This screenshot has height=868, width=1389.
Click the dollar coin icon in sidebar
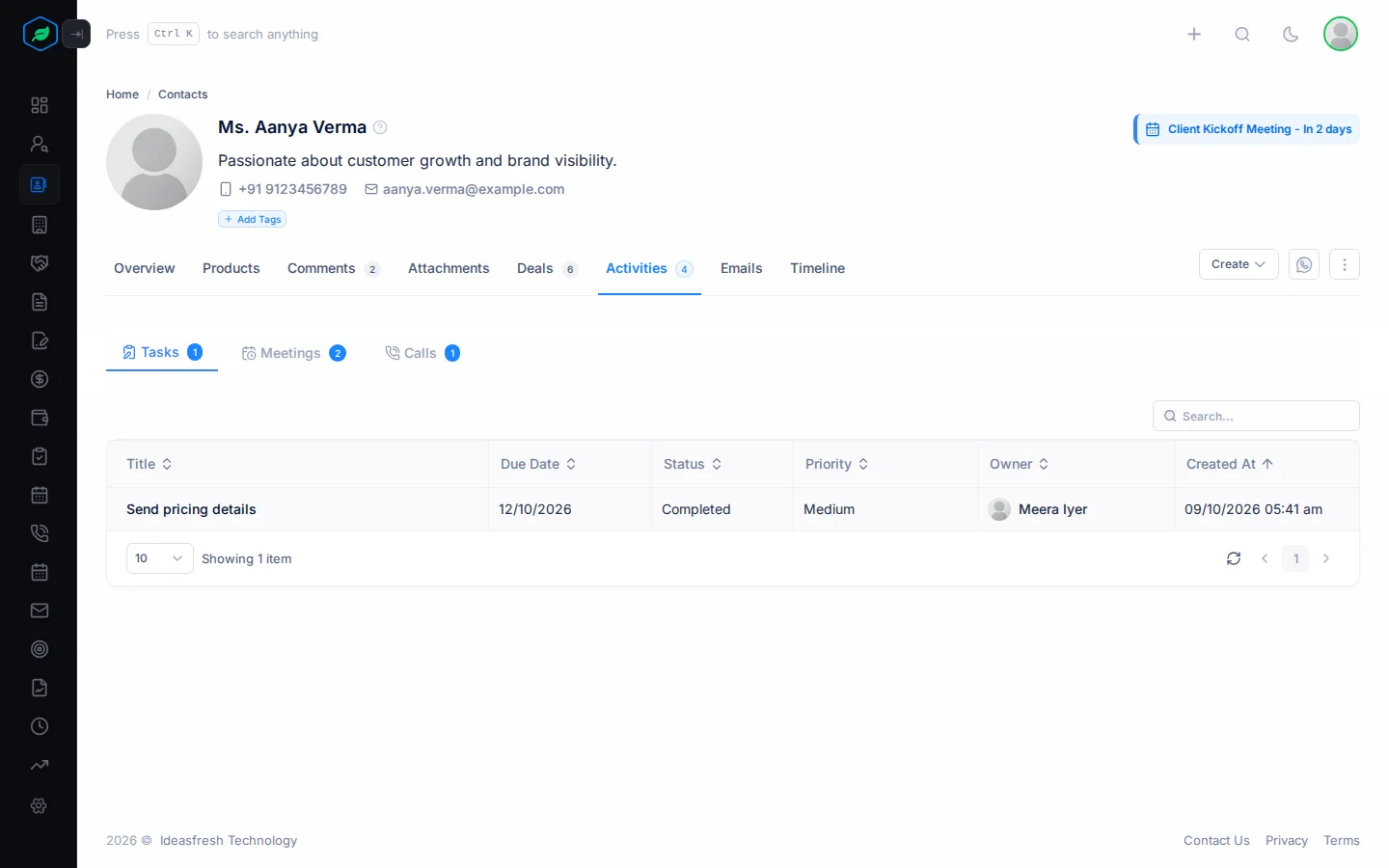click(x=40, y=379)
